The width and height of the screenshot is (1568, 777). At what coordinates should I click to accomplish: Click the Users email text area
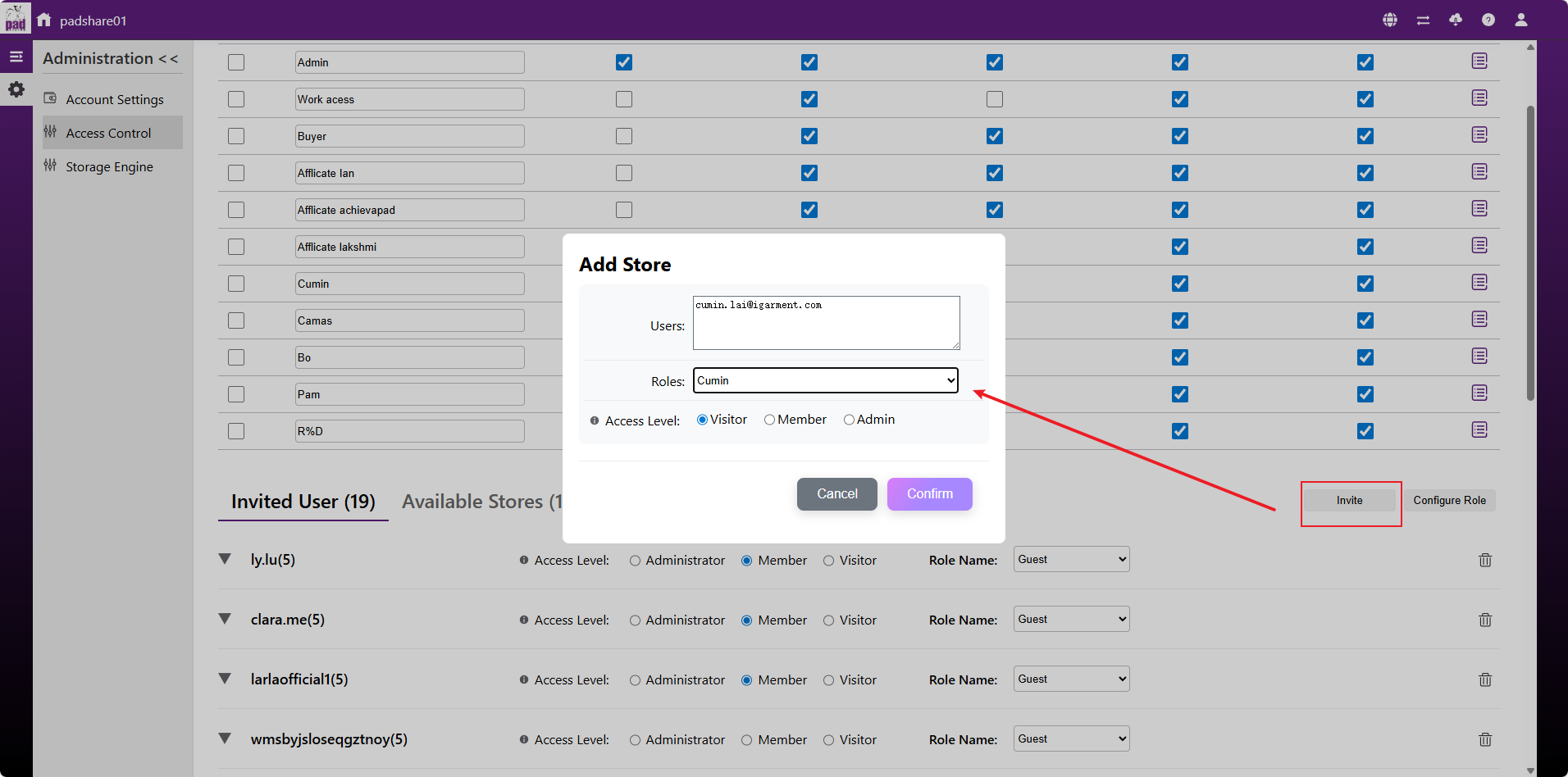[826, 323]
